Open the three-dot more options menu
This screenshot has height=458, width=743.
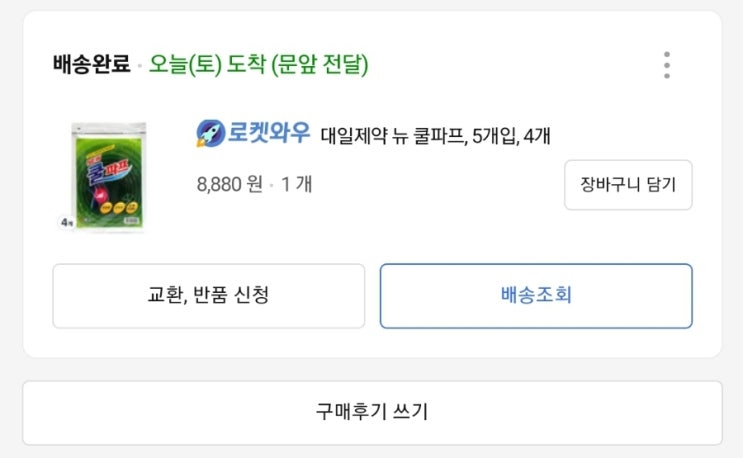pyautogui.click(x=667, y=65)
